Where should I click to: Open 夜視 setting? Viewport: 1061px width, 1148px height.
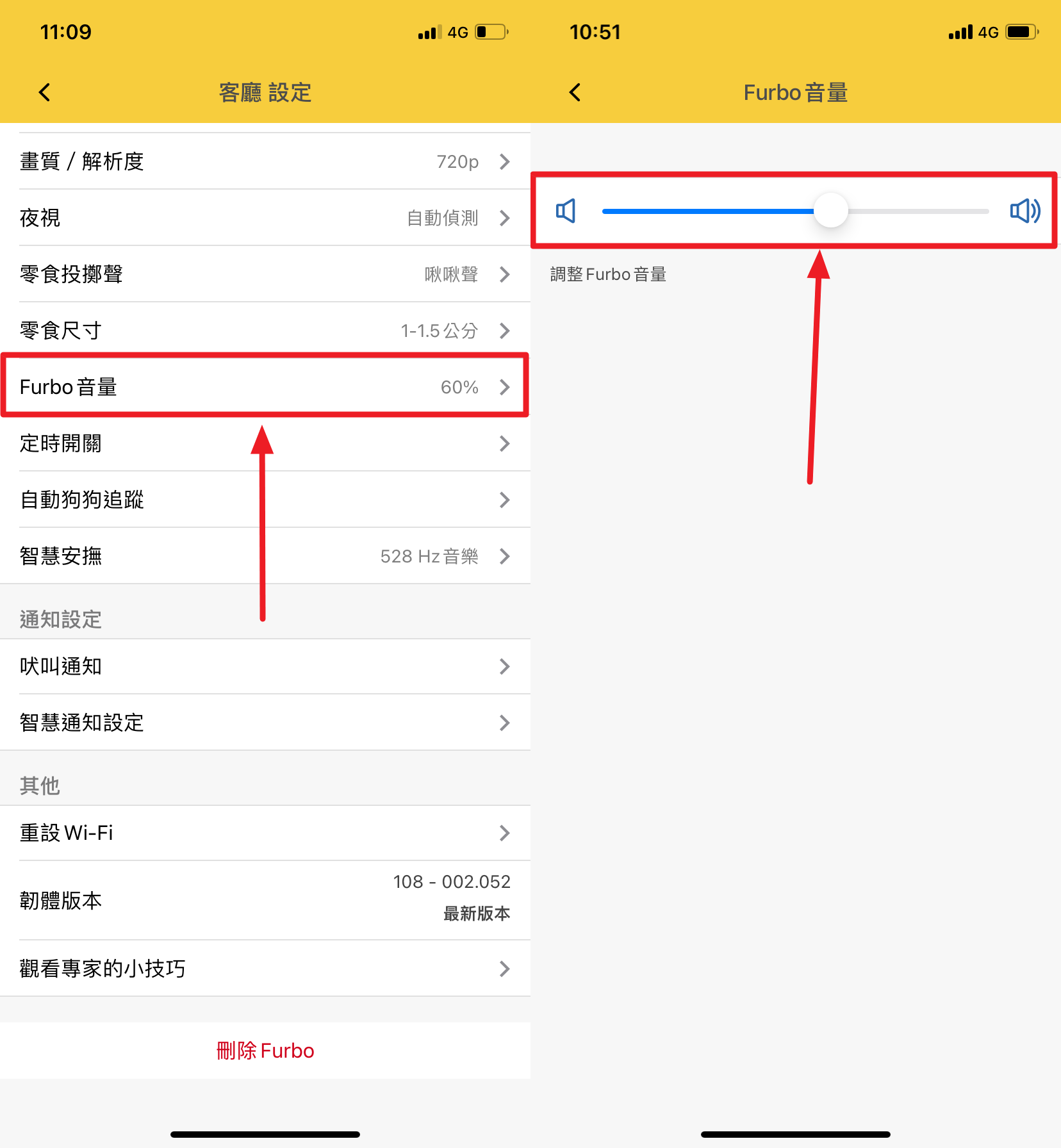(x=265, y=218)
